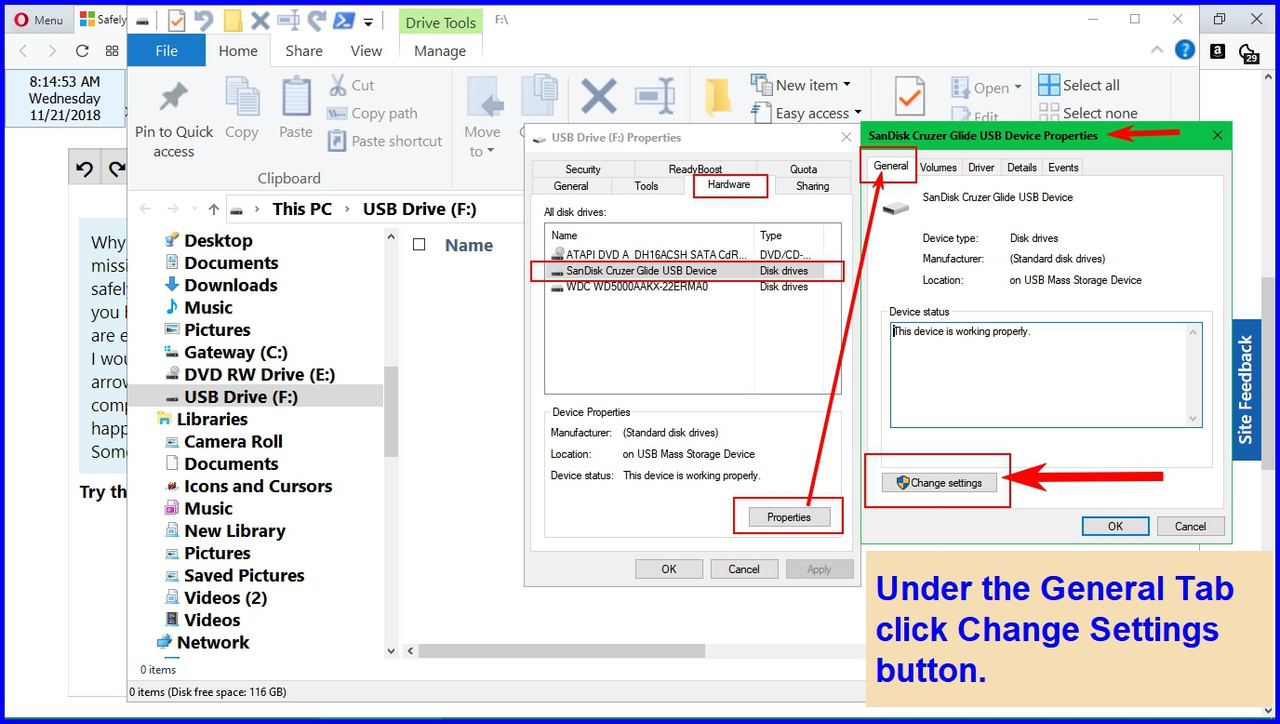Click the Properties button under Device Properties
1280x724 pixels.
(x=788, y=517)
